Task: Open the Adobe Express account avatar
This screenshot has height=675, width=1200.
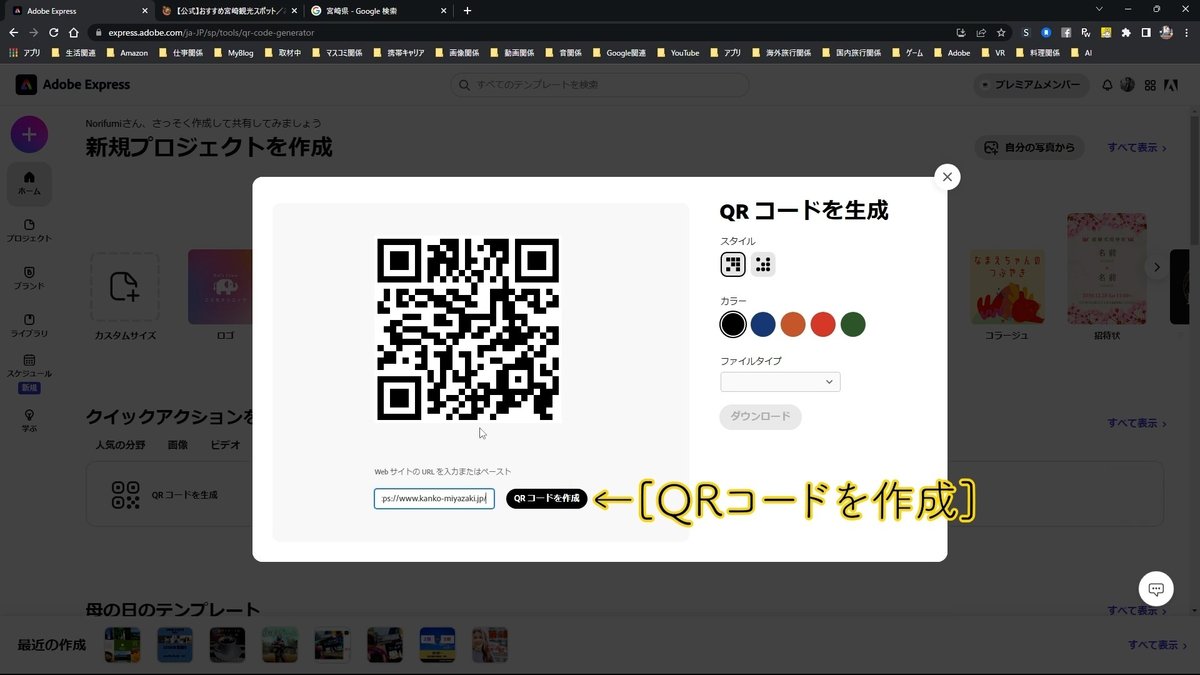Action: click(x=1128, y=85)
